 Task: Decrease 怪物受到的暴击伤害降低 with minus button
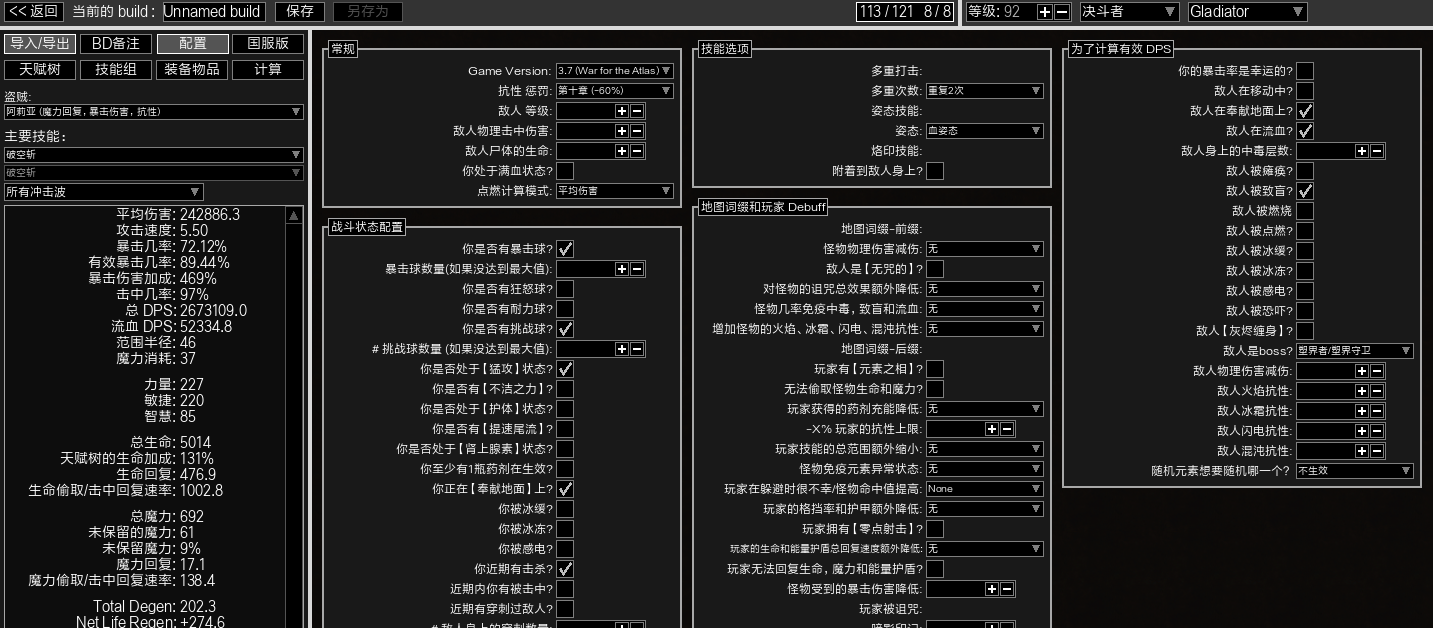point(1007,589)
